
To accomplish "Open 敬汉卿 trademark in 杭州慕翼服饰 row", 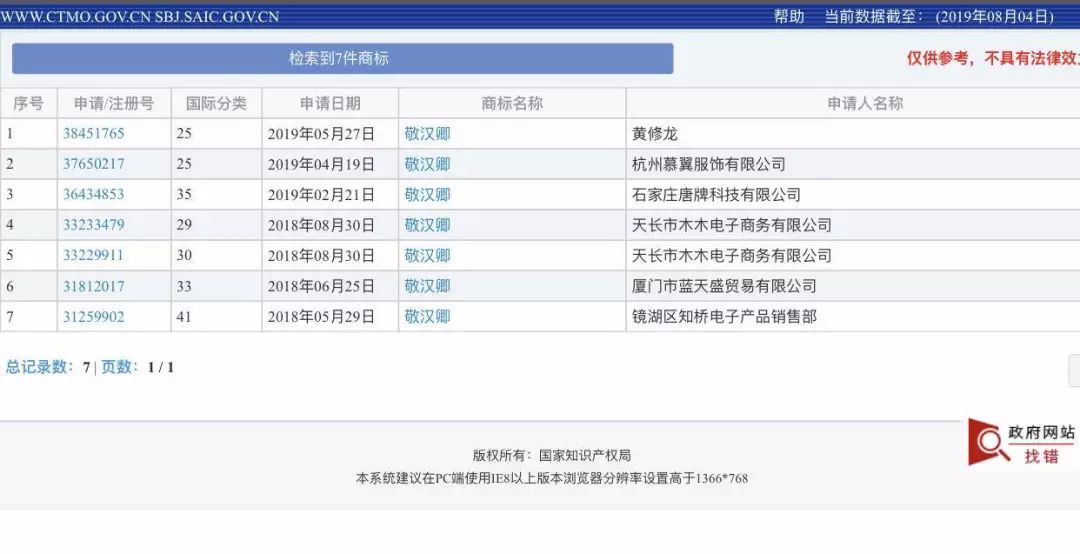I will pyautogui.click(x=427, y=164).
